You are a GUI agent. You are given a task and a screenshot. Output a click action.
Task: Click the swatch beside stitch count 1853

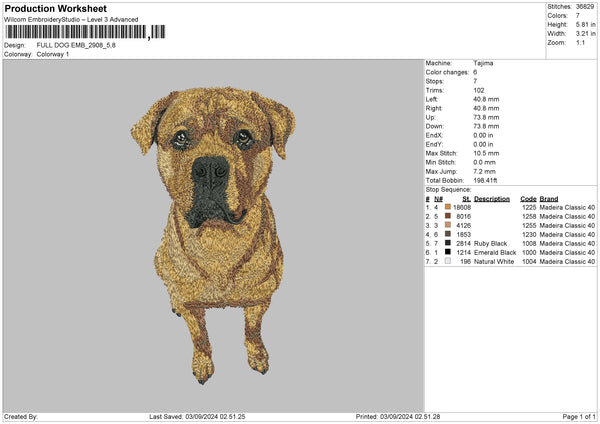point(446,234)
